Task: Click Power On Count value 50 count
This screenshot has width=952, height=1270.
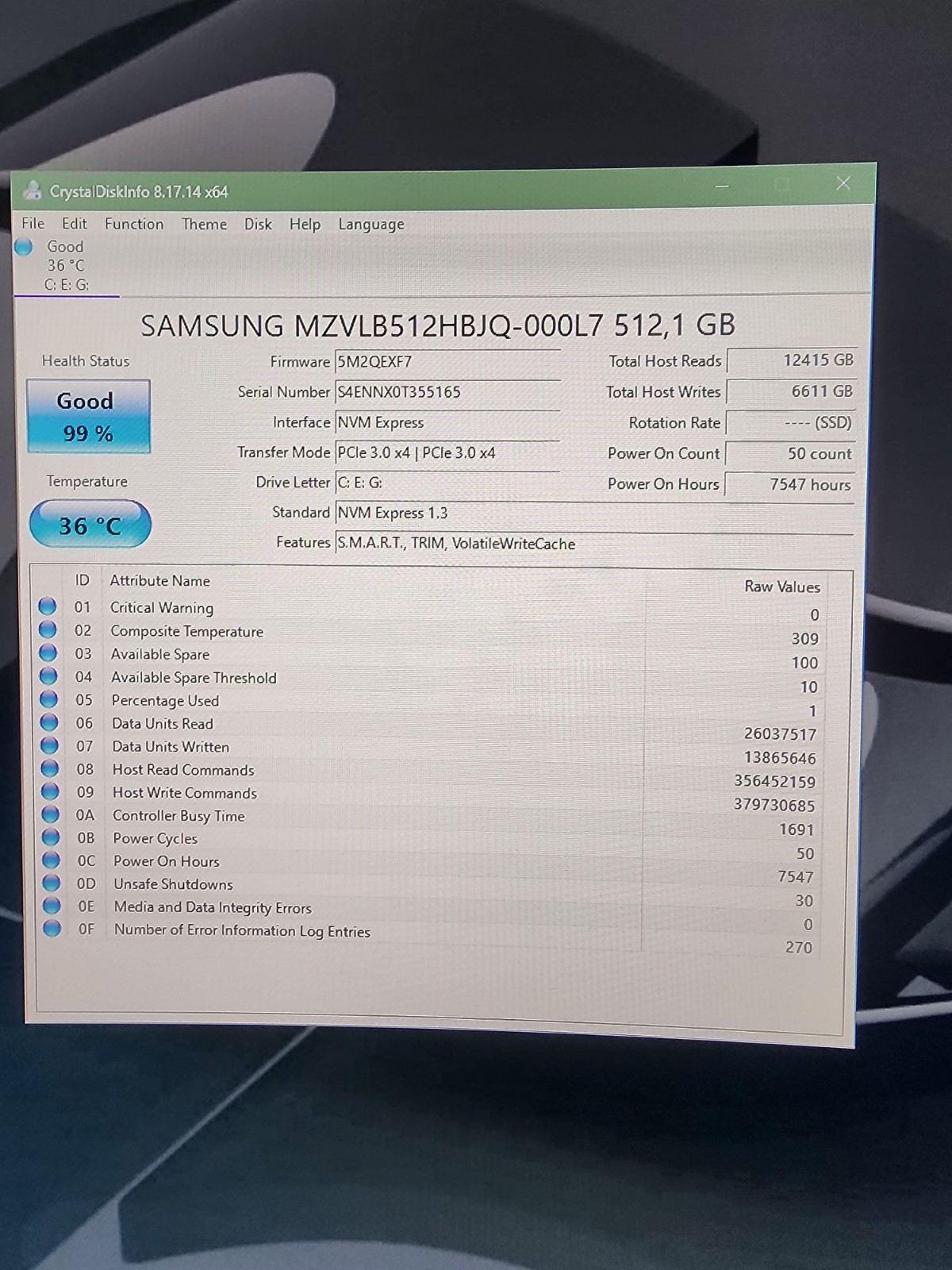Action: [x=791, y=453]
